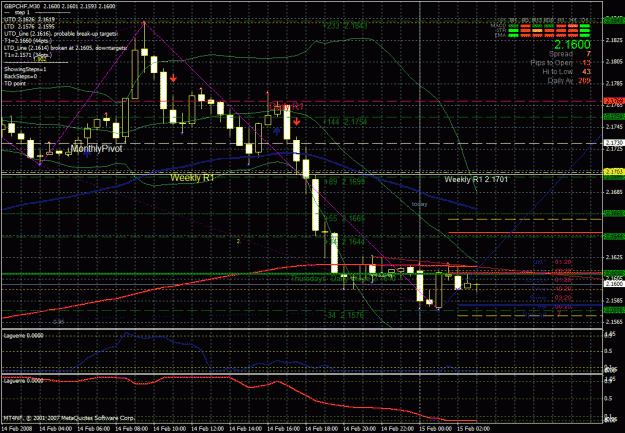The width and height of the screenshot is (625, 433).
Task: Click the +233 2.1843 Fibonacci level label
Action: point(345,26)
